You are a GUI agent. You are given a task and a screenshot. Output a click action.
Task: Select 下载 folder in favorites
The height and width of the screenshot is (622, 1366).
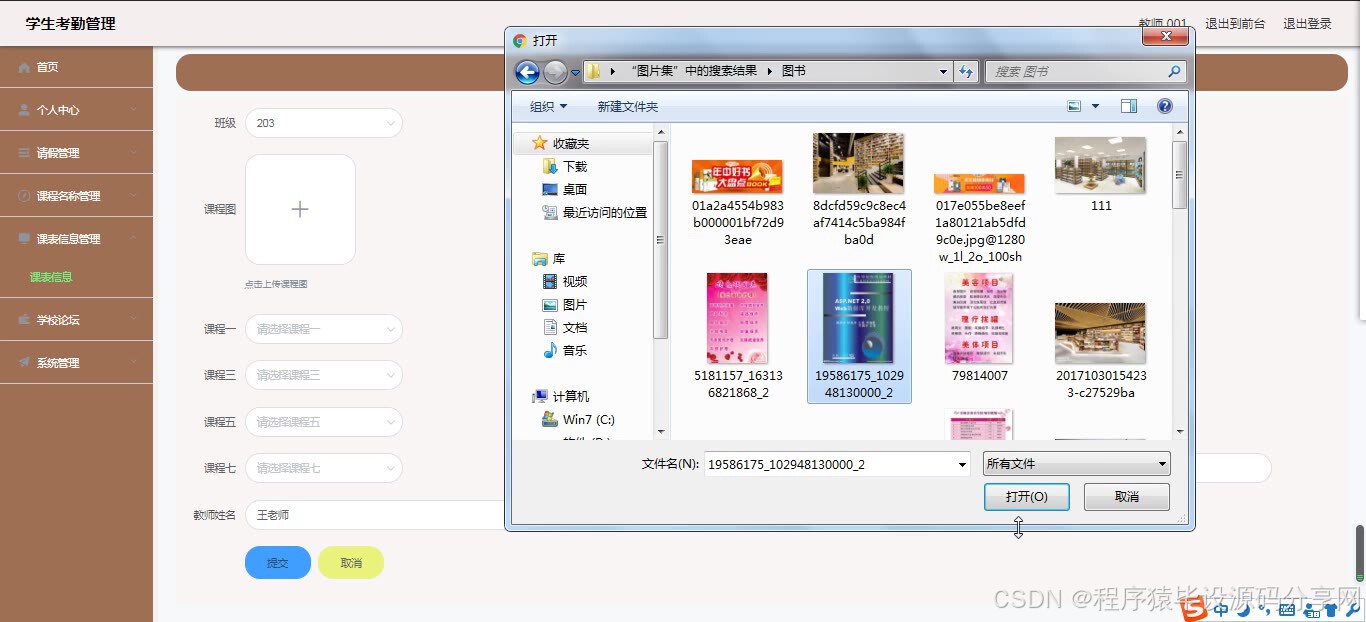click(x=565, y=166)
